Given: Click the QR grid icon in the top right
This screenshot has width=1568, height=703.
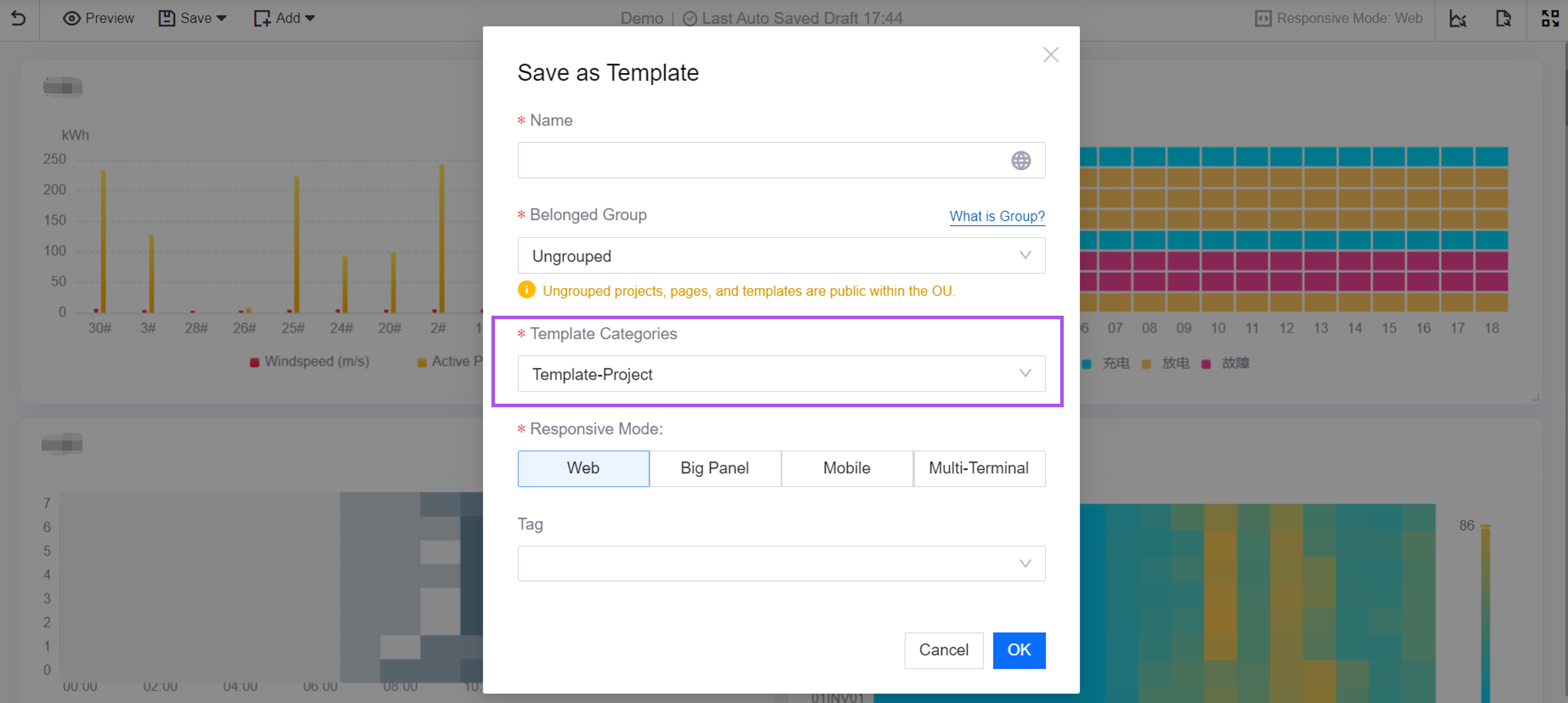Looking at the screenshot, I should coord(1550,18).
